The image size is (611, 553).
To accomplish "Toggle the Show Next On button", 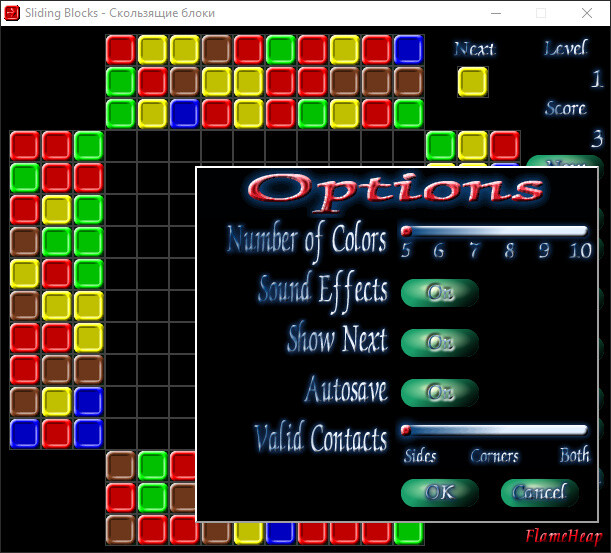I will pos(440,343).
